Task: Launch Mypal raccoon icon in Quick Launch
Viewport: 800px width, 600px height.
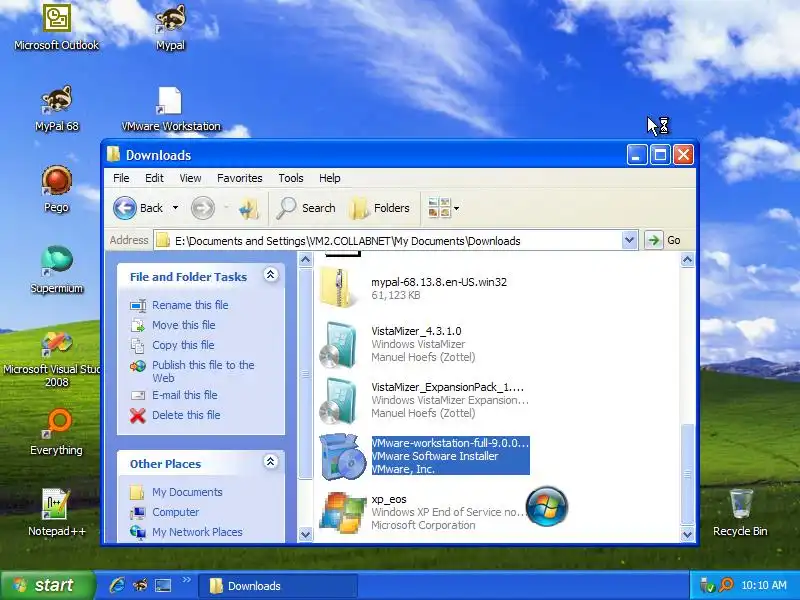Action: pos(140,585)
